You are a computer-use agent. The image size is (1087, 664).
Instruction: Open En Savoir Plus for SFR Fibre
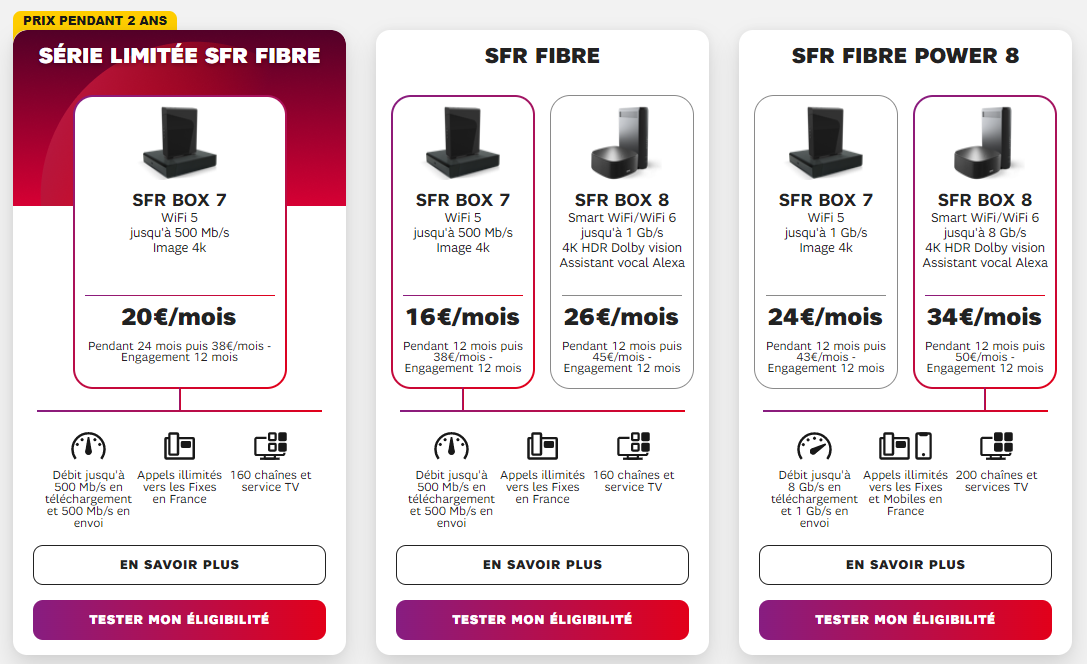(x=542, y=565)
